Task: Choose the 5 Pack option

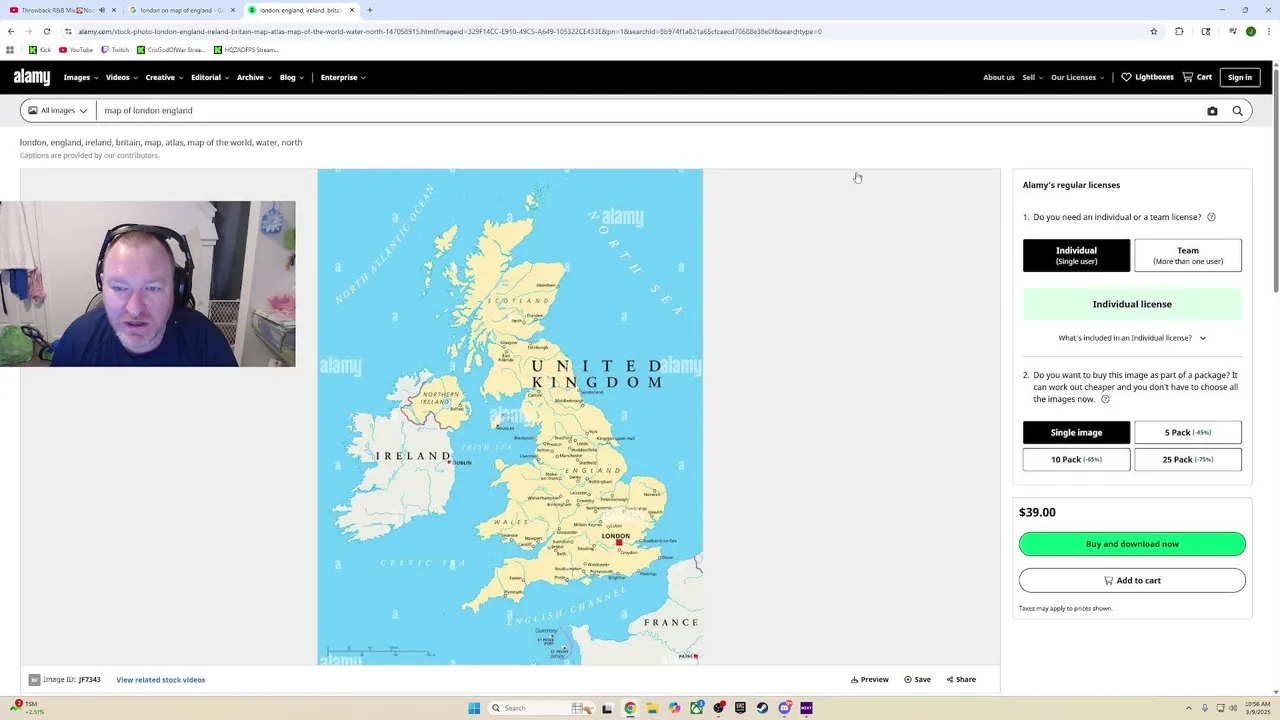Action: click(x=1187, y=432)
